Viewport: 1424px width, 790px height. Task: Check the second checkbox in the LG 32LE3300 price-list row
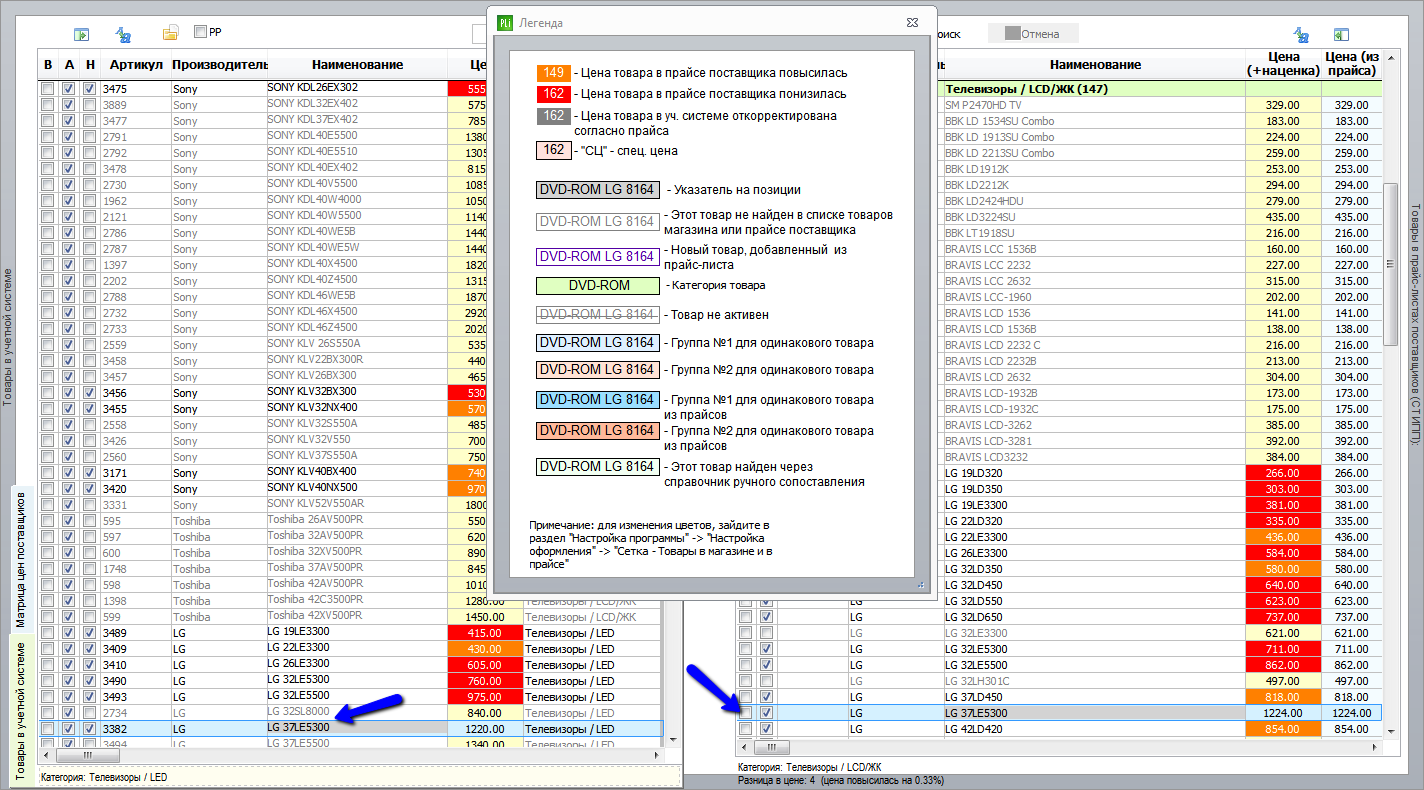pos(766,633)
